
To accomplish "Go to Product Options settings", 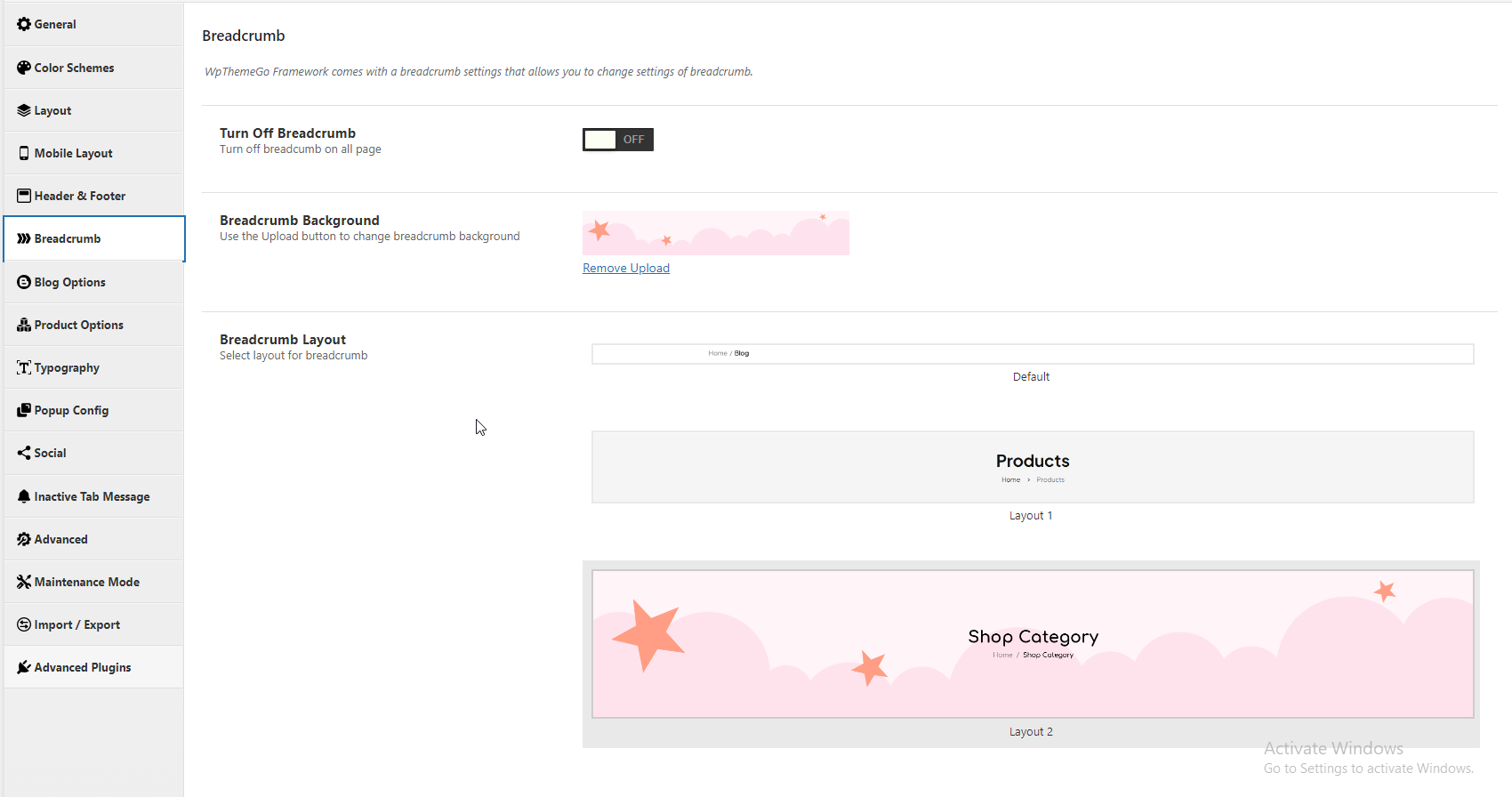I will [x=78, y=325].
